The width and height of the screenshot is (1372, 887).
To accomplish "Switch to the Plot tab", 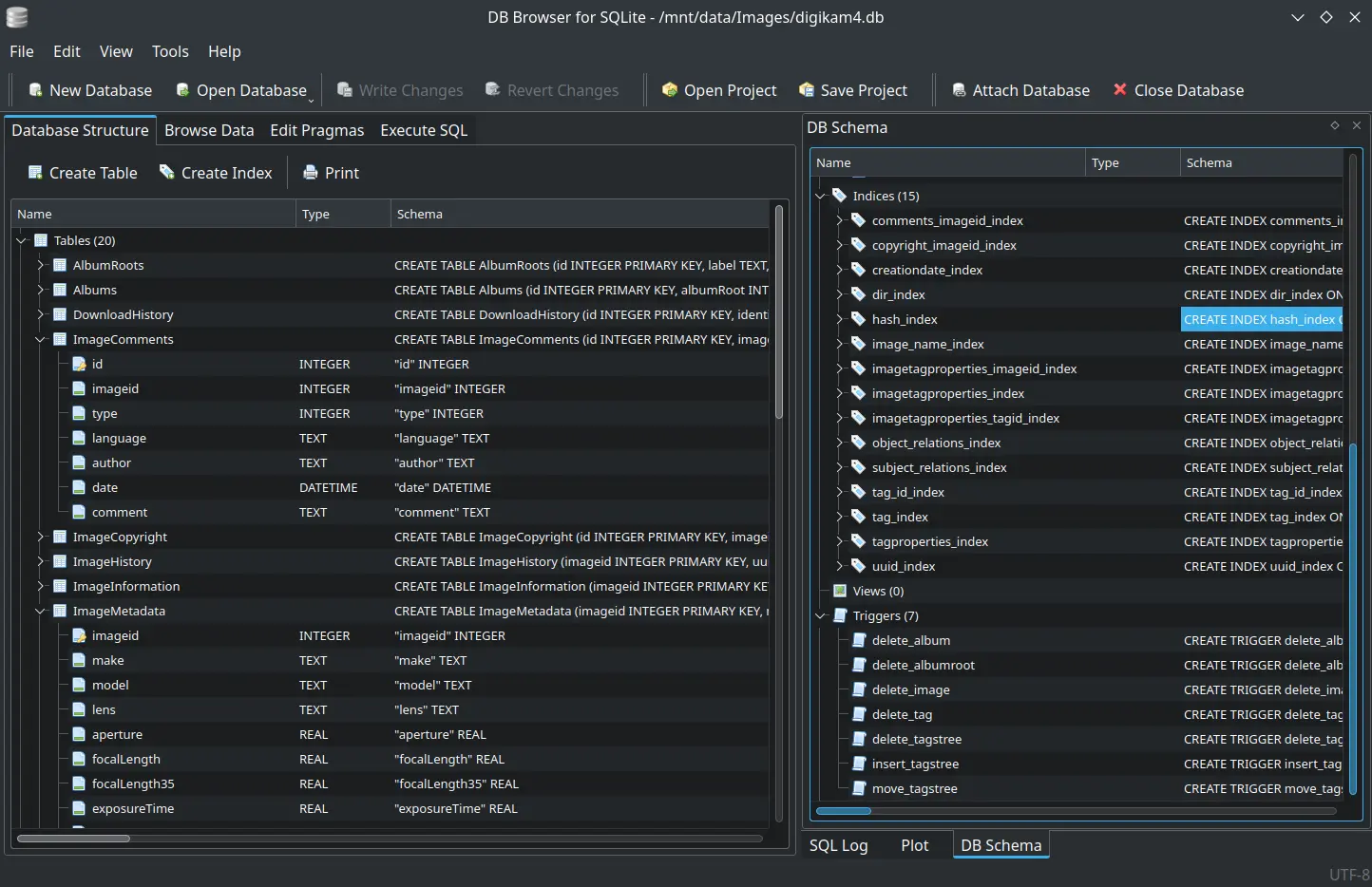I will coord(915,845).
